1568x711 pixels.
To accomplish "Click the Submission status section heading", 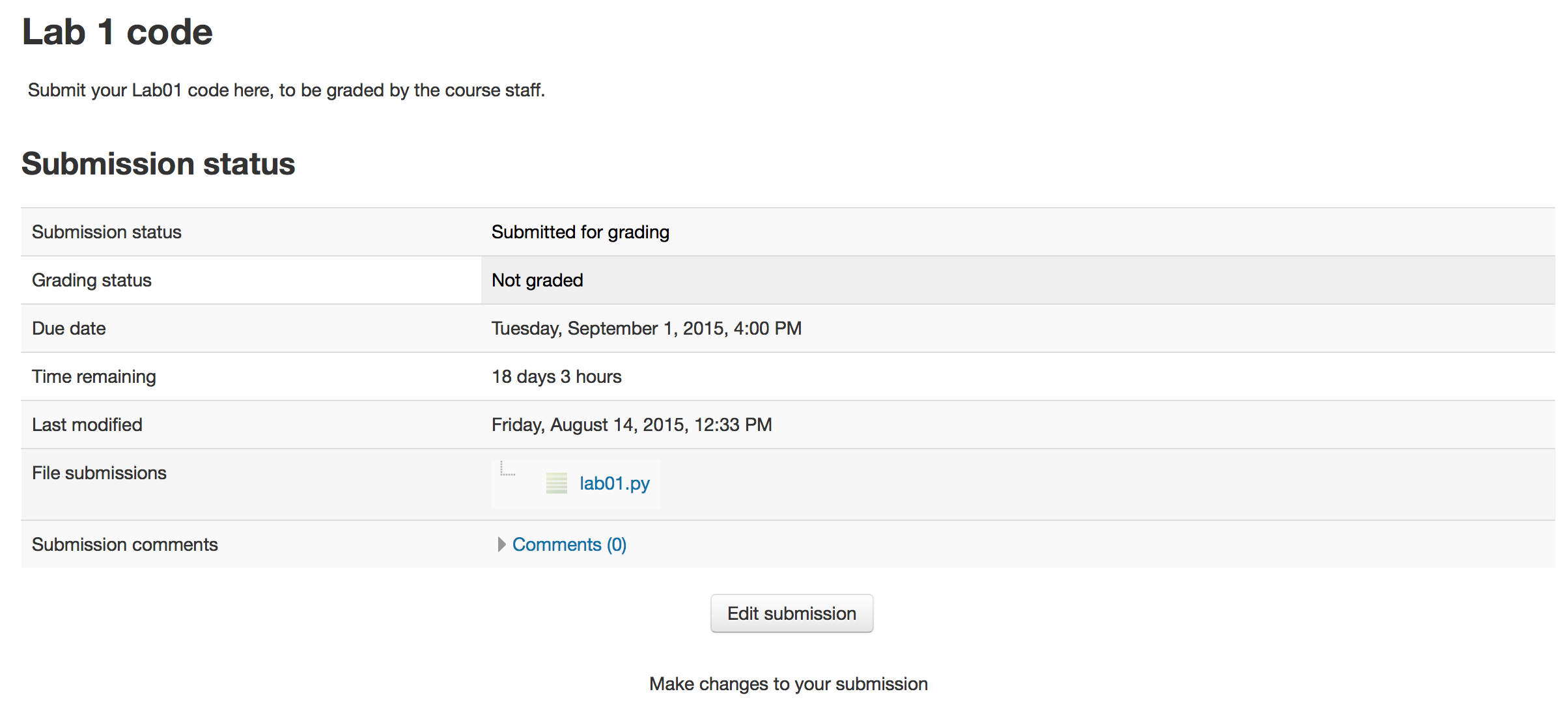I will (158, 163).
